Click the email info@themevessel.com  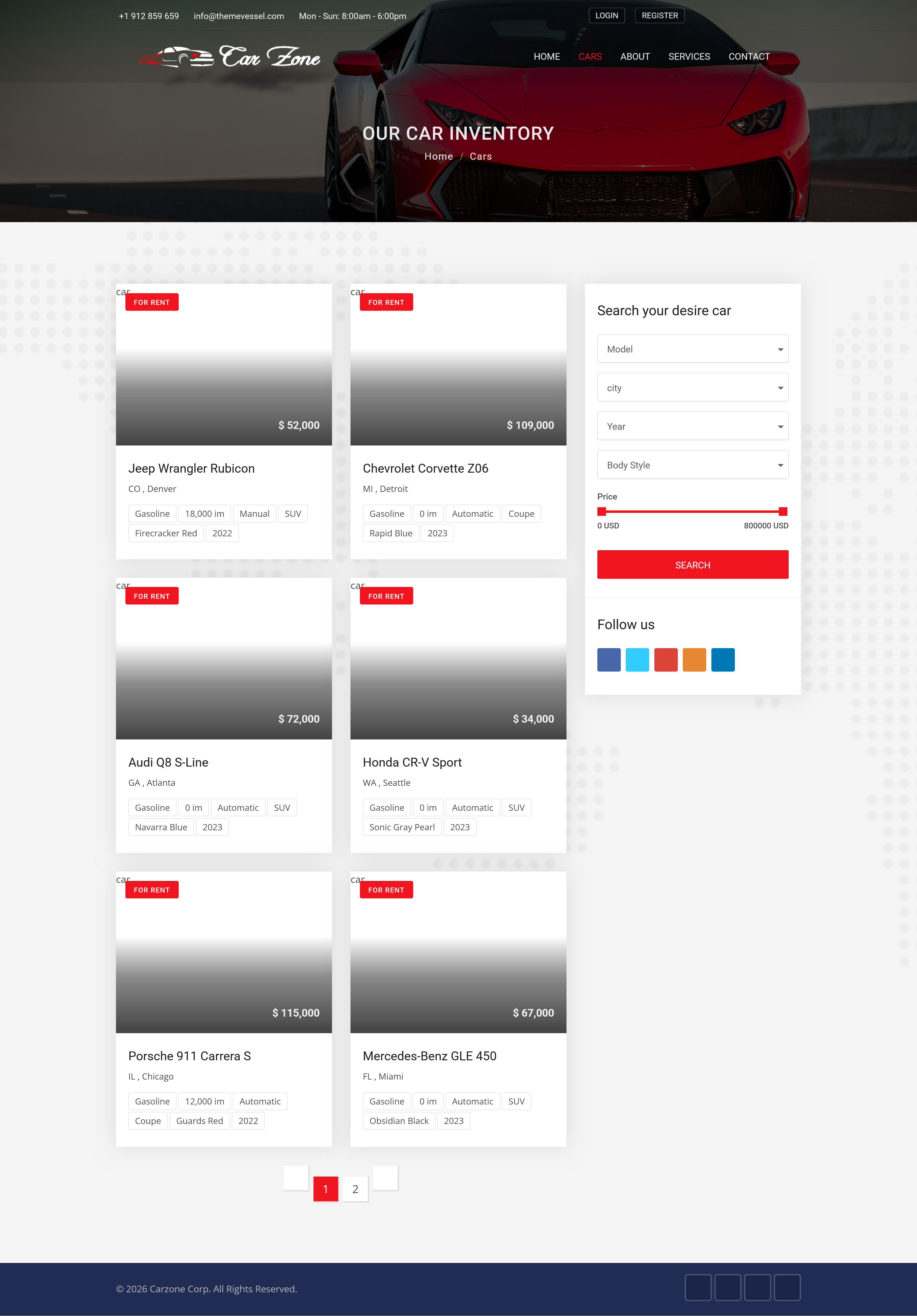238,16
